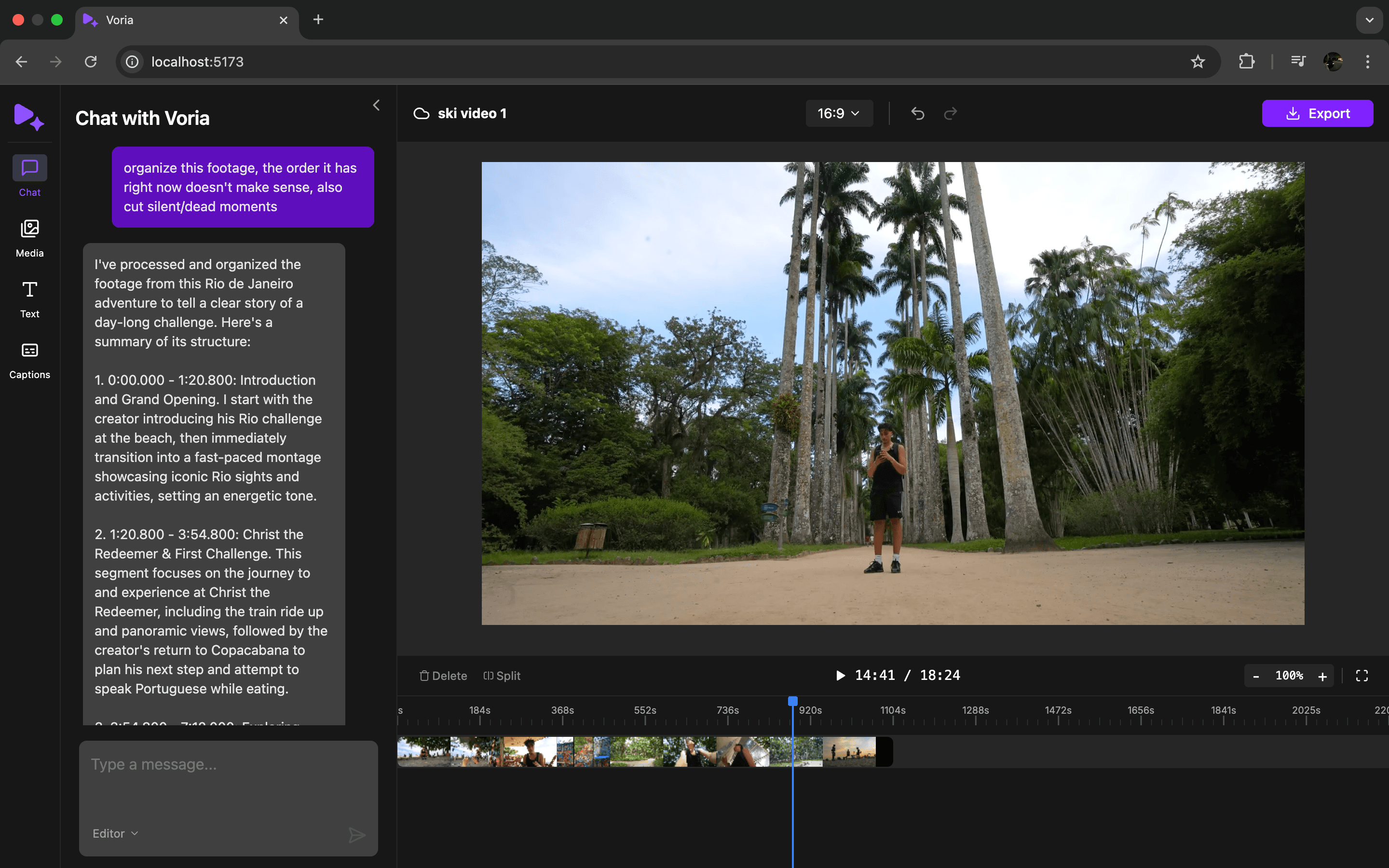Screen dimensions: 1389x868
Task: Click the 920s mark on the timeline ruler
Action: pyautogui.click(x=810, y=710)
